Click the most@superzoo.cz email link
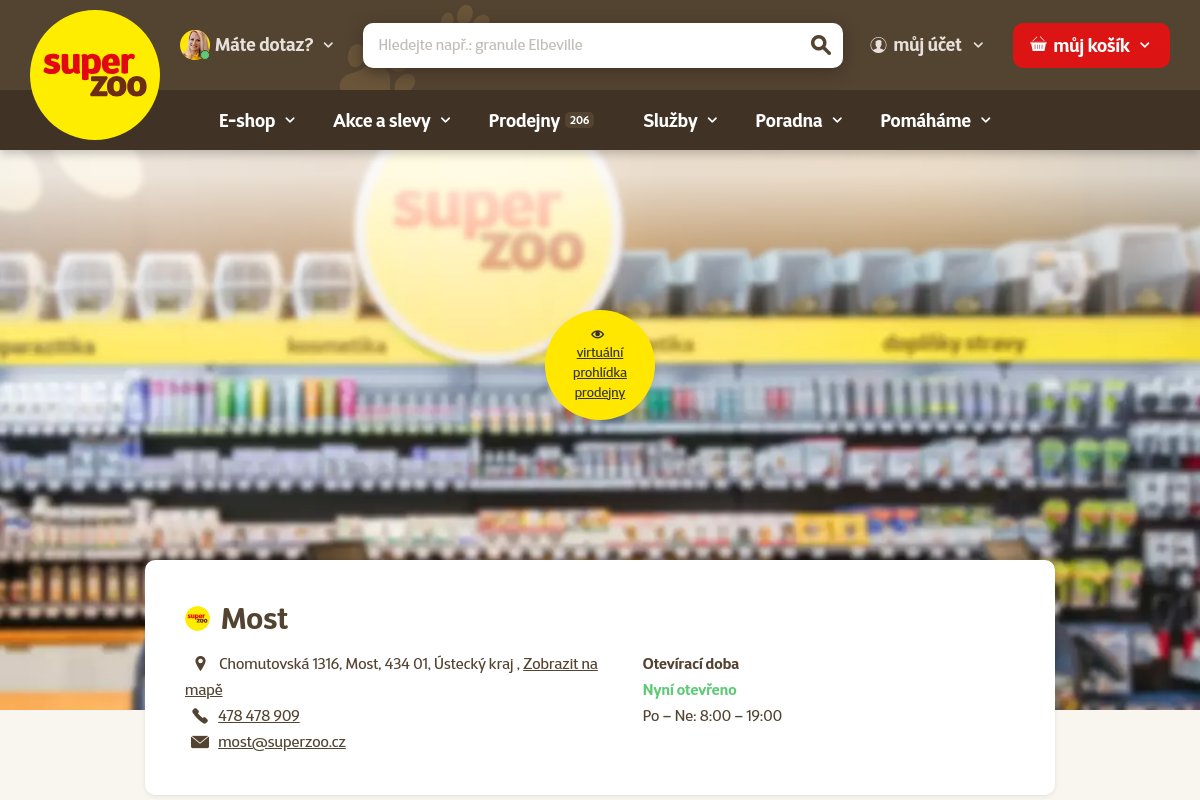Screen dimensions: 1200x800 pos(282,742)
